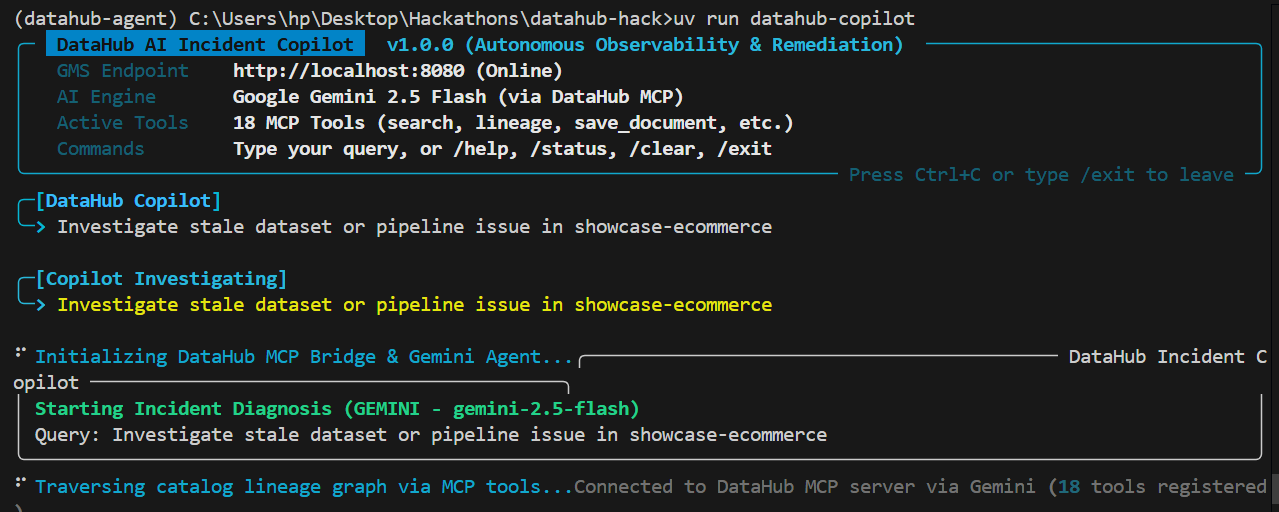
Task: Click the white 'Investigate stale dataset' query line
Action: [x=414, y=227]
